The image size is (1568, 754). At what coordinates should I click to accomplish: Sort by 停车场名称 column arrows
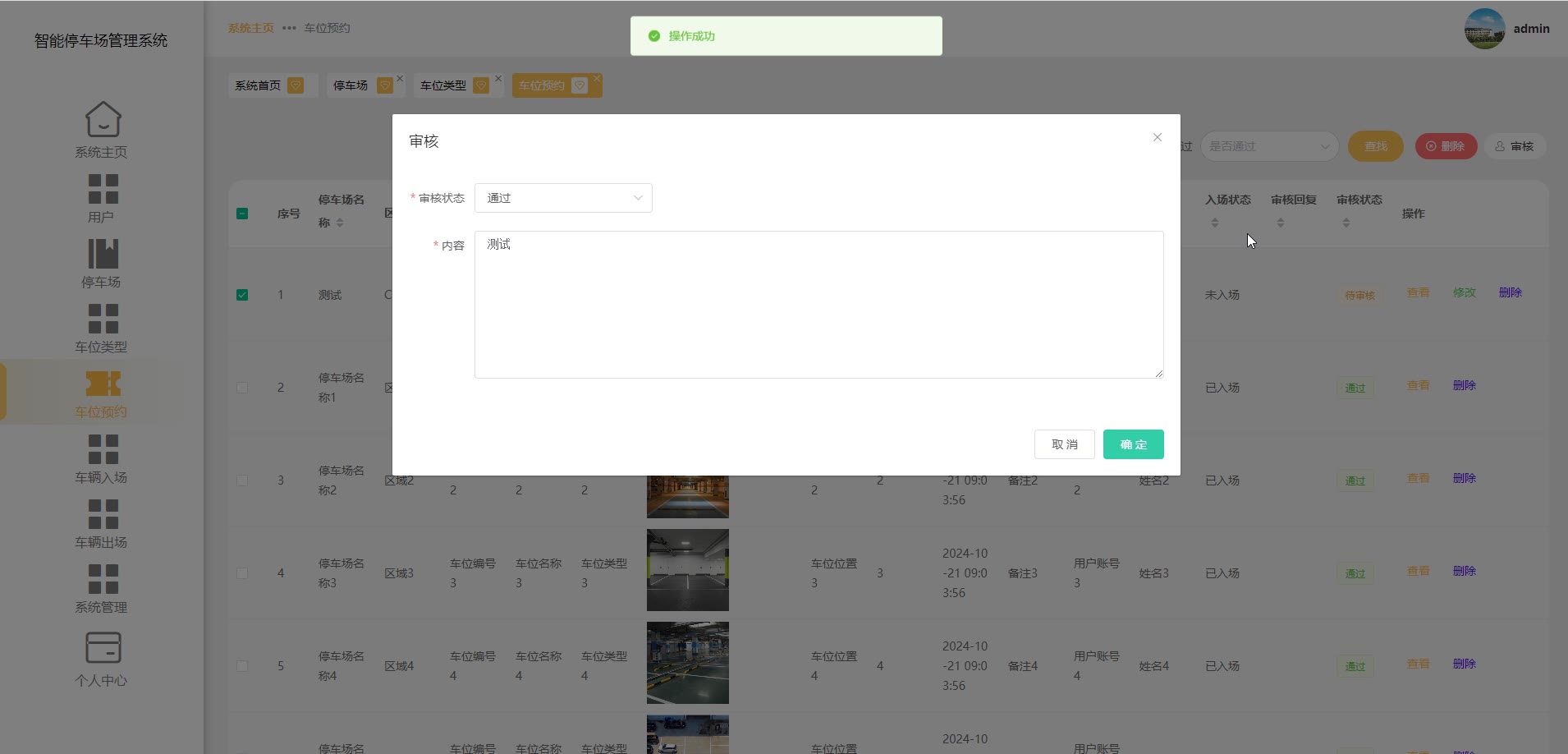click(340, 223)
